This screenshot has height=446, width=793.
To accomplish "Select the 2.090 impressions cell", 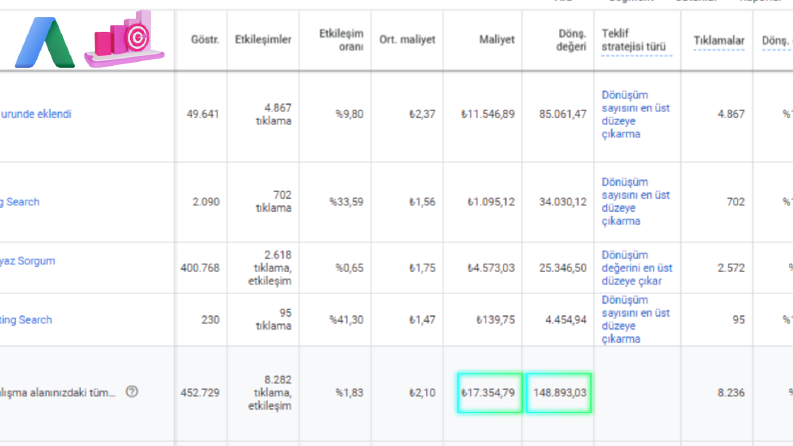I will click(206, 202).
